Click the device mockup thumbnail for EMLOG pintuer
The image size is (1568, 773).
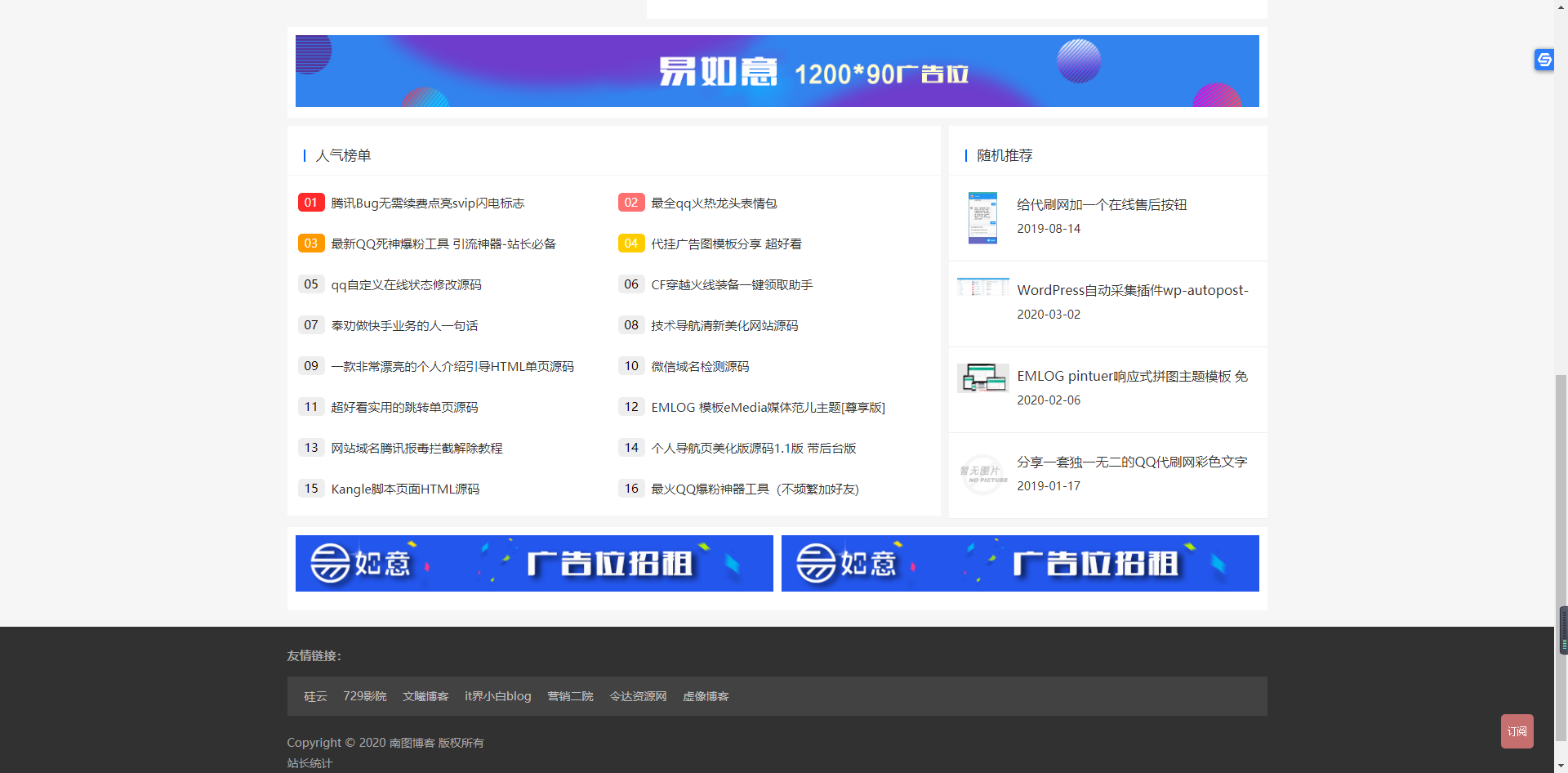click(982, 378)
